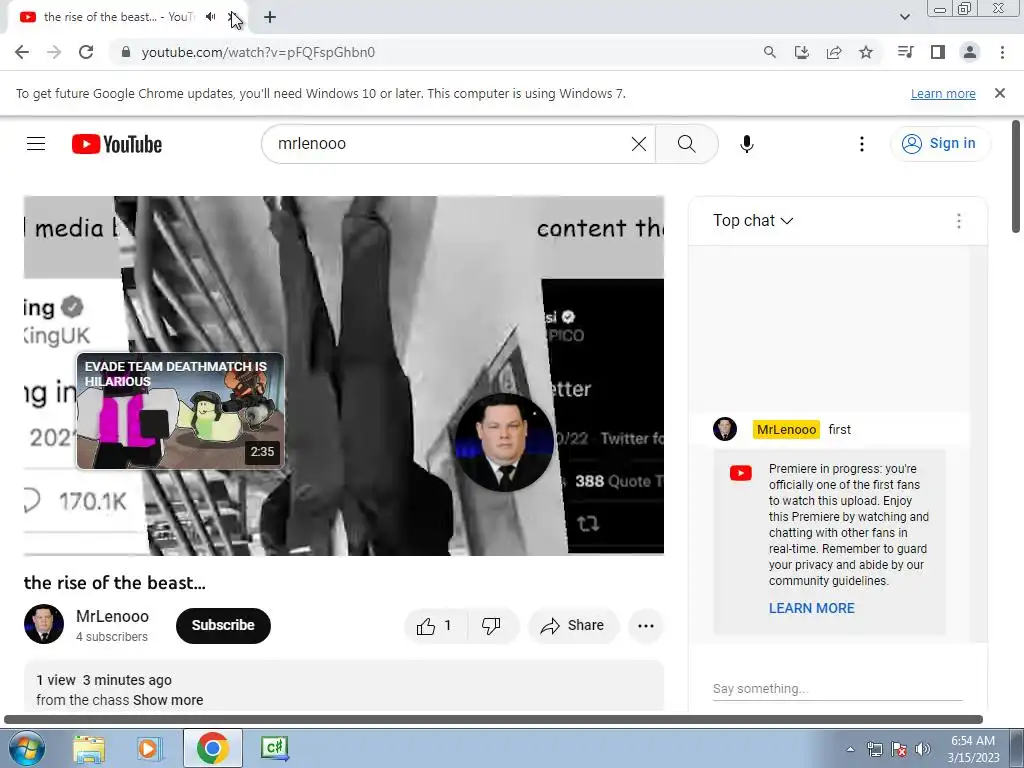View site info via padlock icon
The image size is (1024, 768).
[126, 52]
